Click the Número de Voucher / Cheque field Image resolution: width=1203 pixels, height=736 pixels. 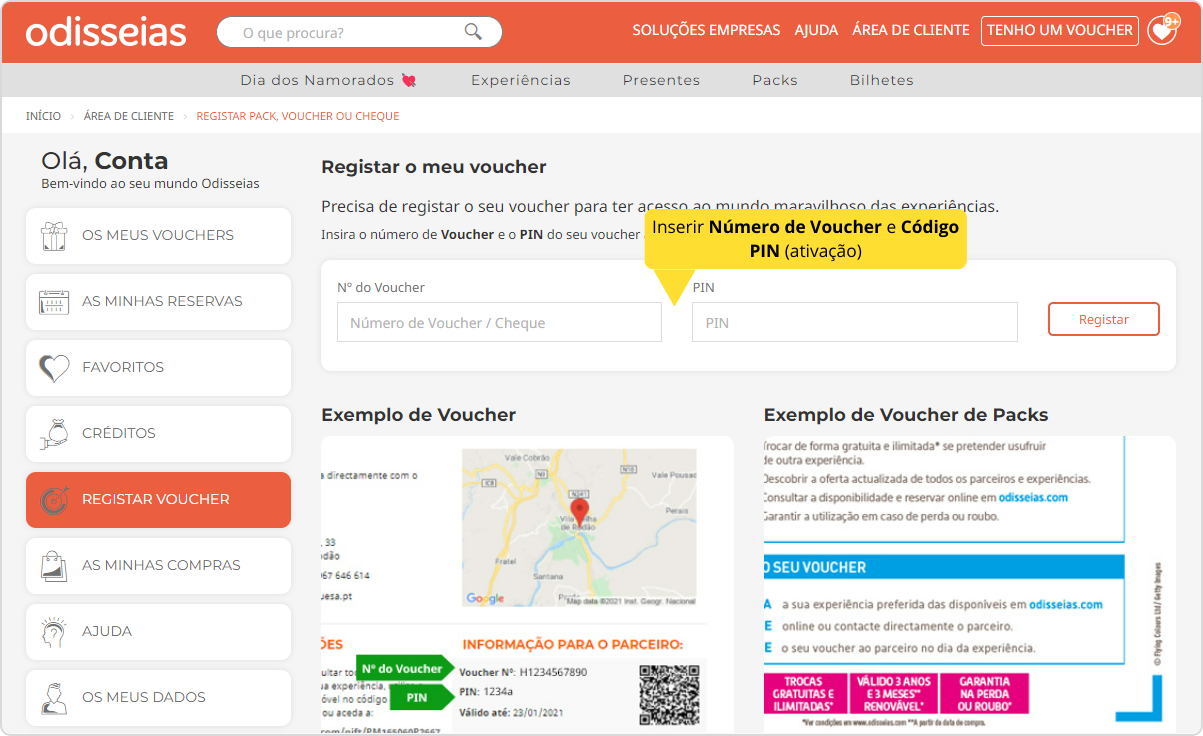[x=499, y=323]
